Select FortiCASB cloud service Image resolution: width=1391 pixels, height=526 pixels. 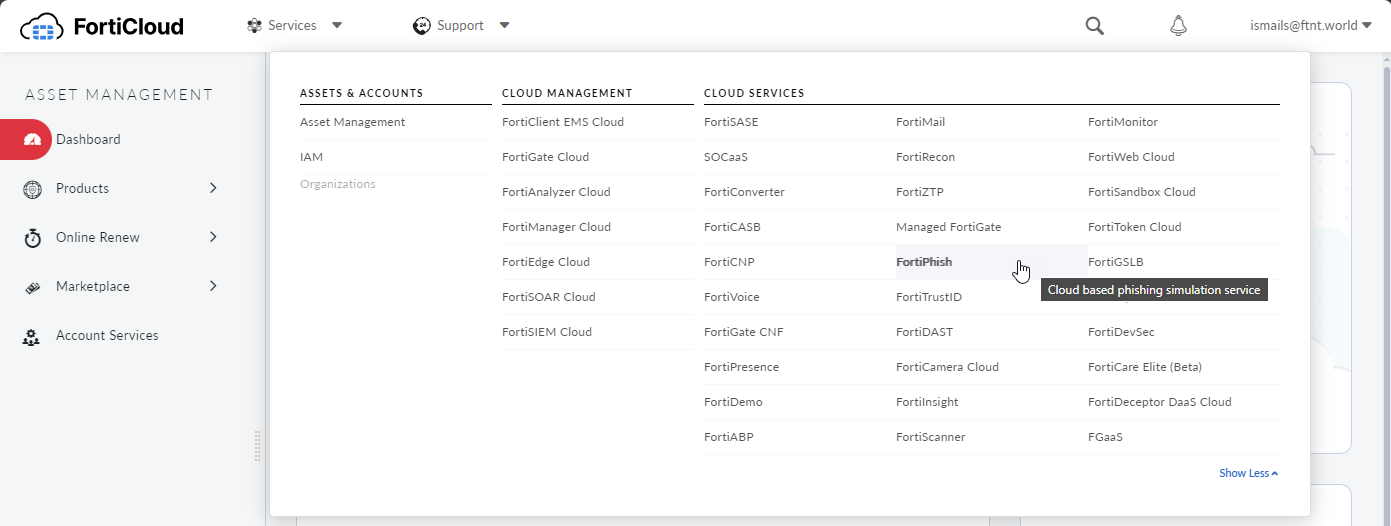(x=732, y=227)
